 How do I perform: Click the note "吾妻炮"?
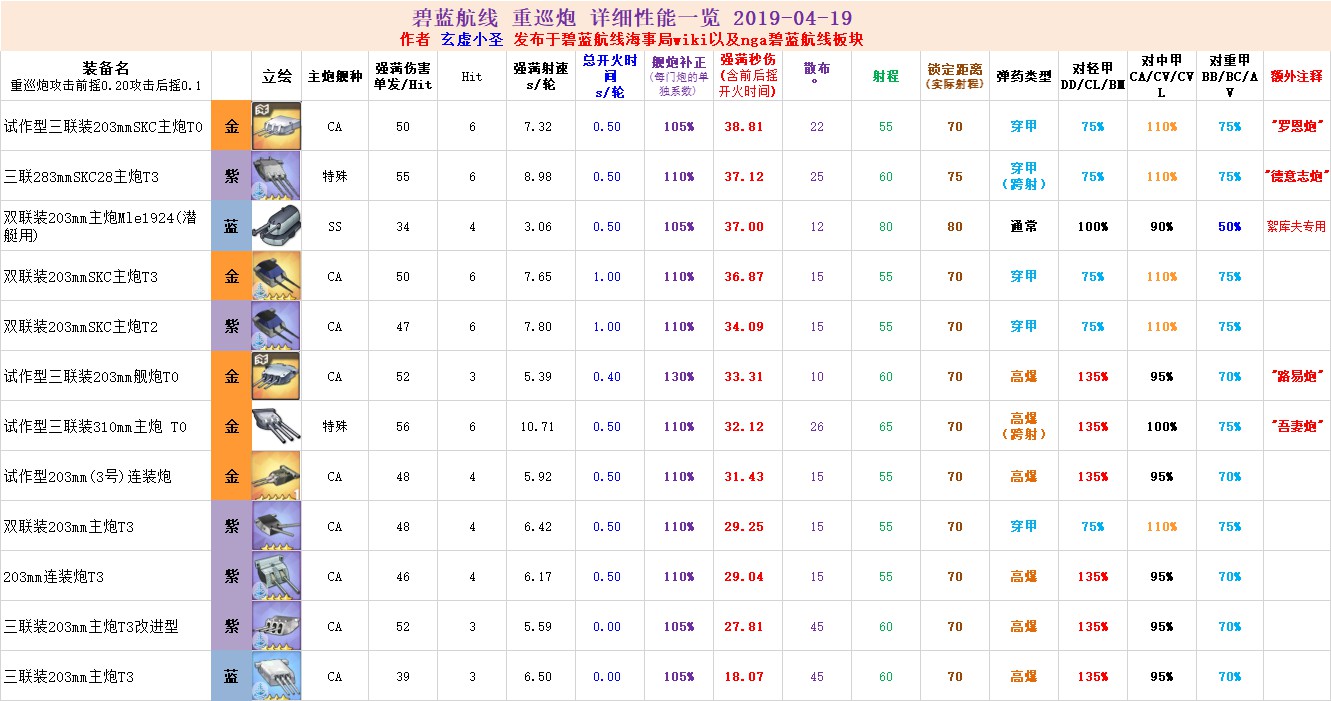pos(1297,427)
